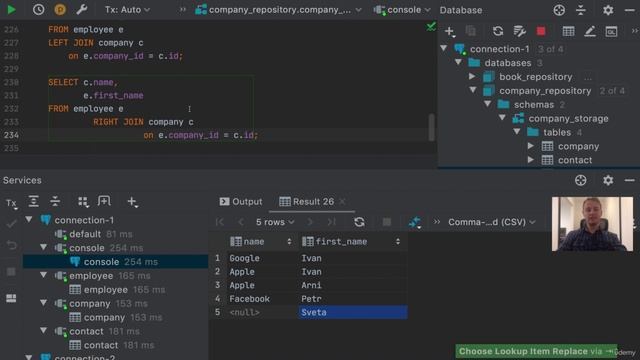Expand the company table in Database tree
The image size is (640, 360).
click(531, 146)
